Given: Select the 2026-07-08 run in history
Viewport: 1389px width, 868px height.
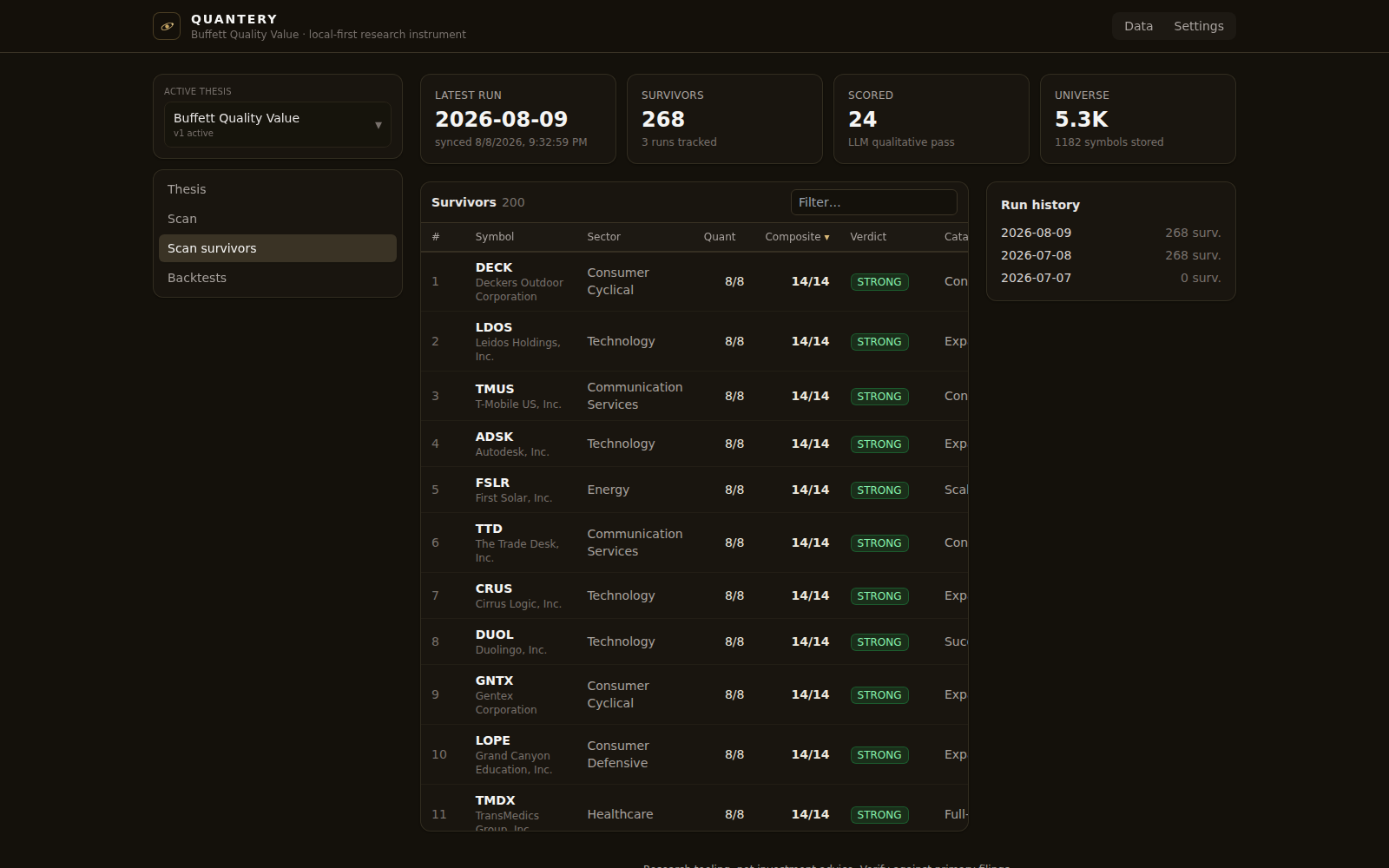Looking at the screenshot, I should coord(1110,255).
